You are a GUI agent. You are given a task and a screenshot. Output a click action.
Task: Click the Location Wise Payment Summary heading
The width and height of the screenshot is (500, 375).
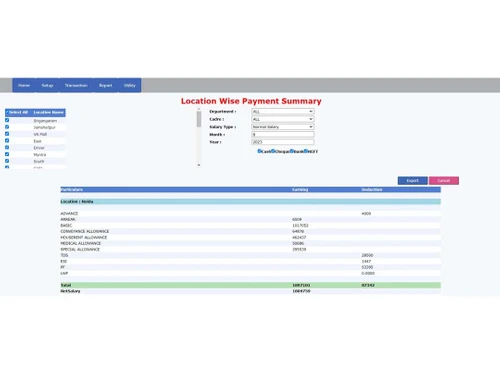pyautogui.click(x=251, y=101)
